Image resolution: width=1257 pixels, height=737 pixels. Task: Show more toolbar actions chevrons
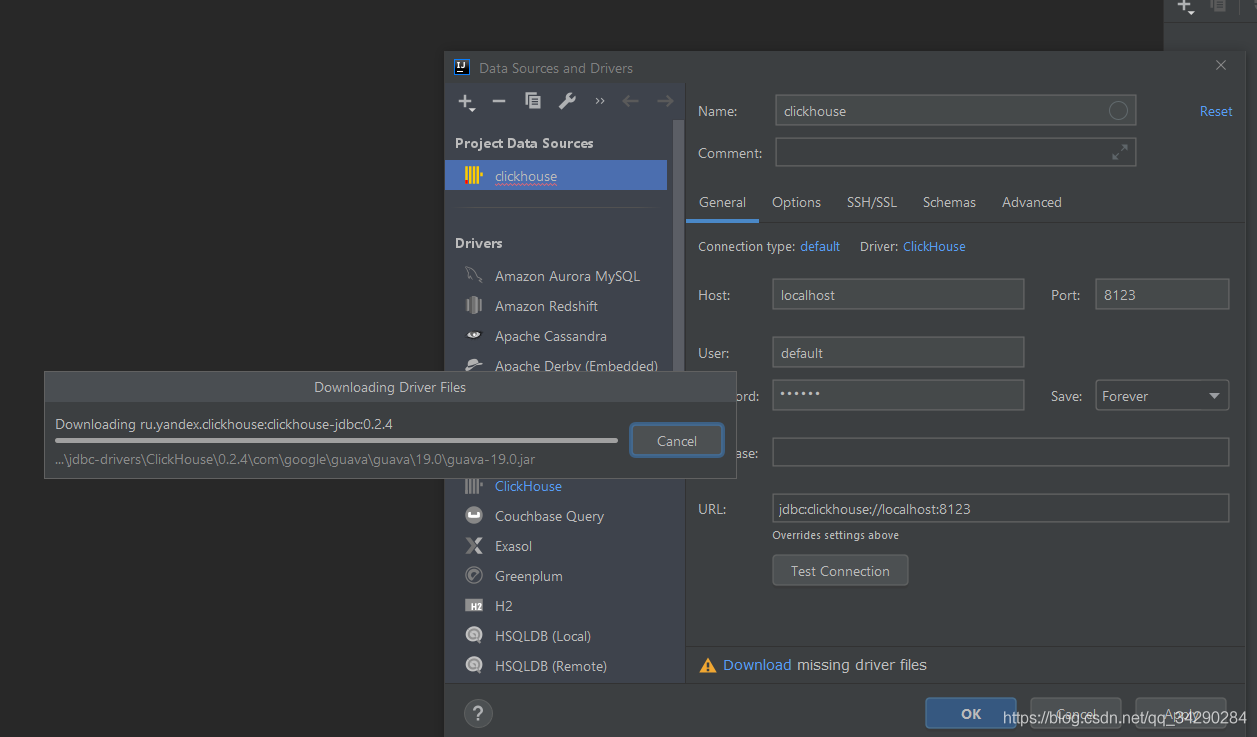600,101
